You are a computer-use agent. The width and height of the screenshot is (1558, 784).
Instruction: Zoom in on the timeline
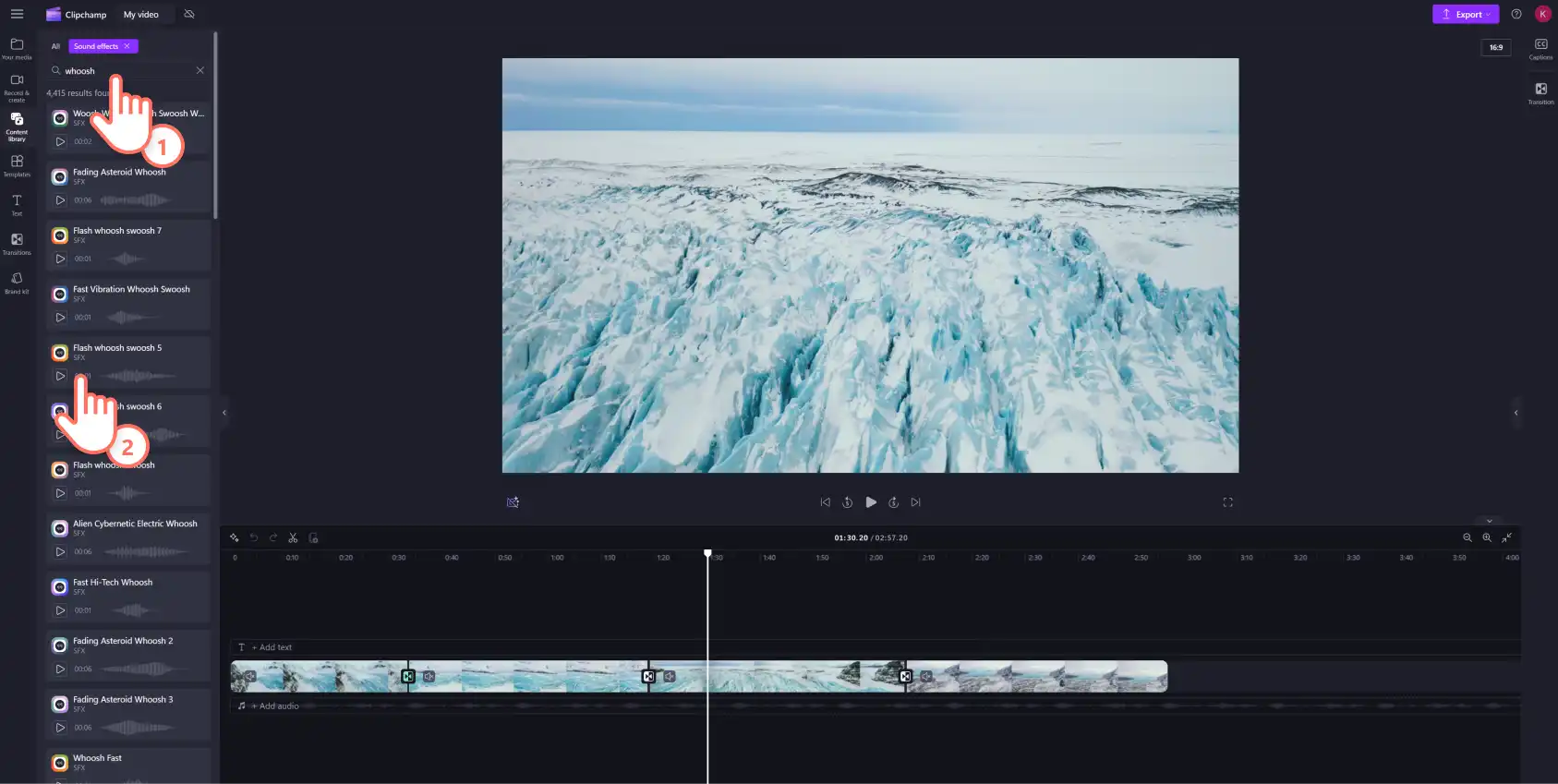coord(1487,537)
